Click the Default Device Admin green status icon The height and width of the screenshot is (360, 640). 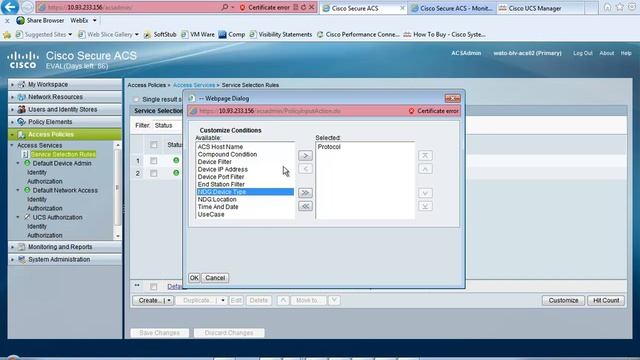27,163
